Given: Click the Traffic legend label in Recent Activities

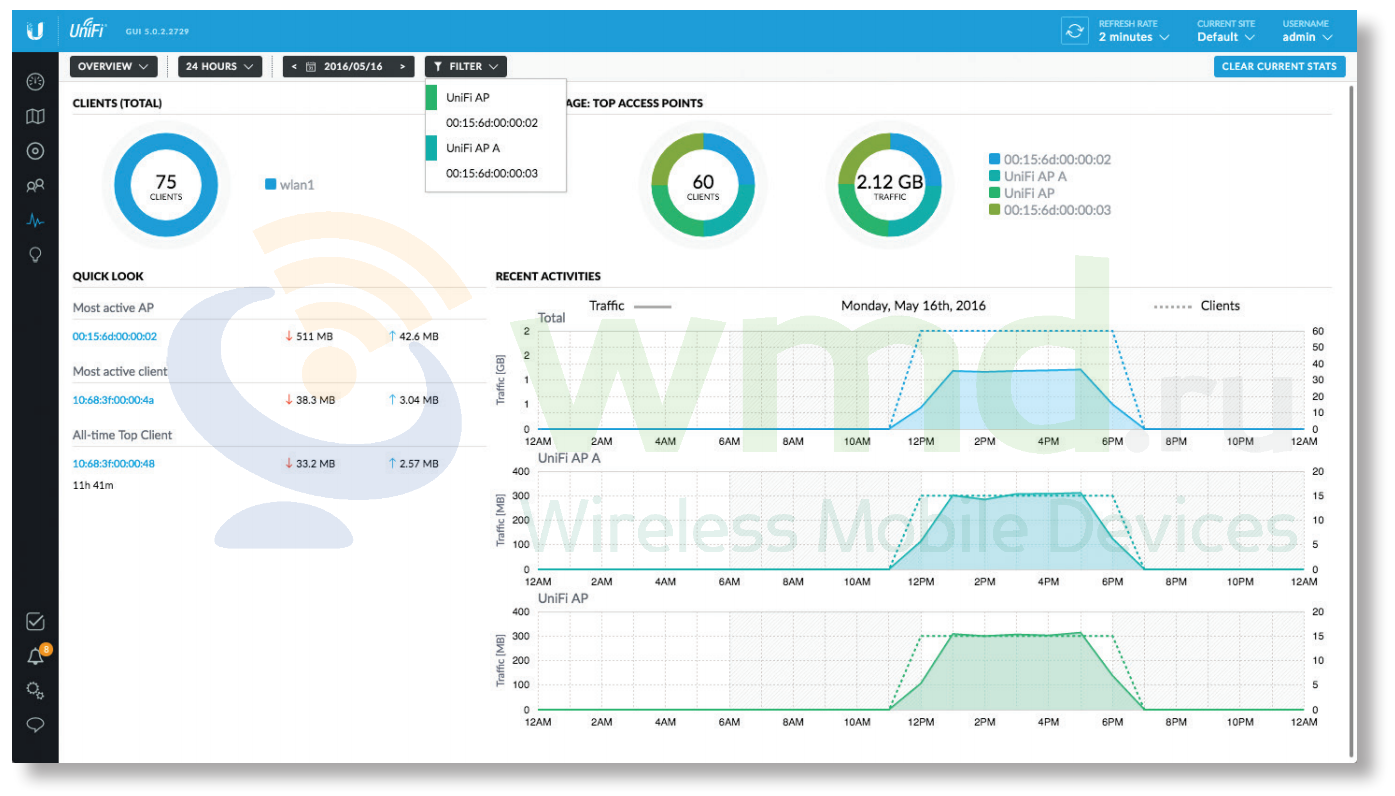Looking at the screenshot, I should pyautogui.click(x=606, y=306).
